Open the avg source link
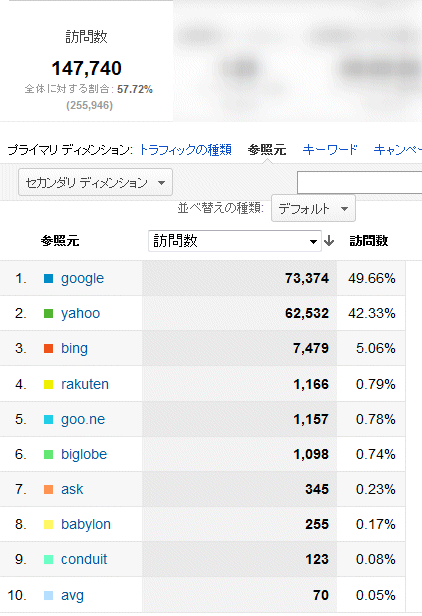 [x=72, y=595]
